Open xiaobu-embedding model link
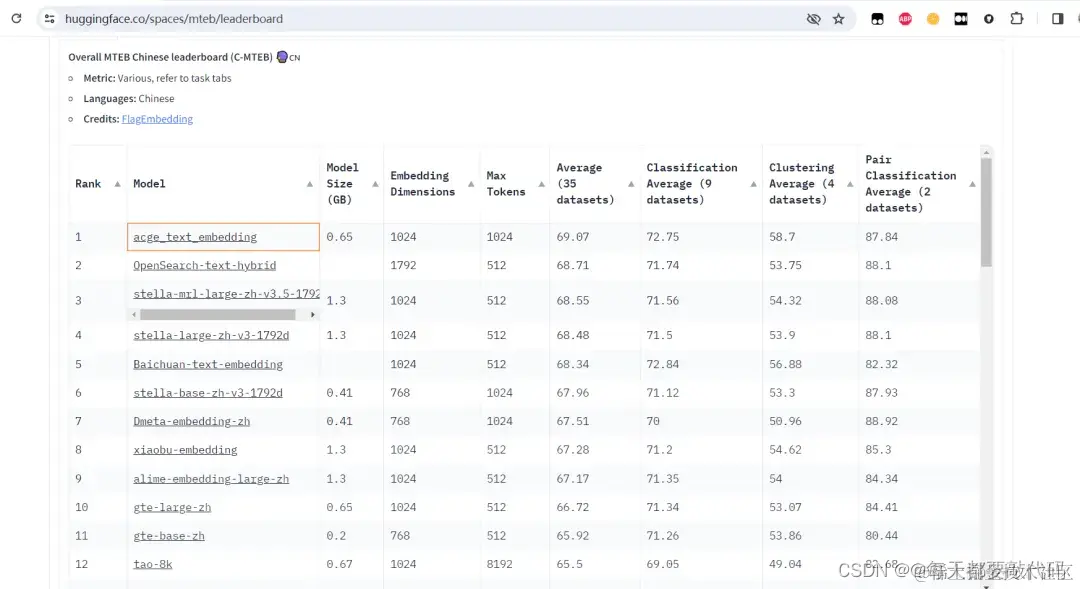 pyautogui.click(x=185, y=450)
